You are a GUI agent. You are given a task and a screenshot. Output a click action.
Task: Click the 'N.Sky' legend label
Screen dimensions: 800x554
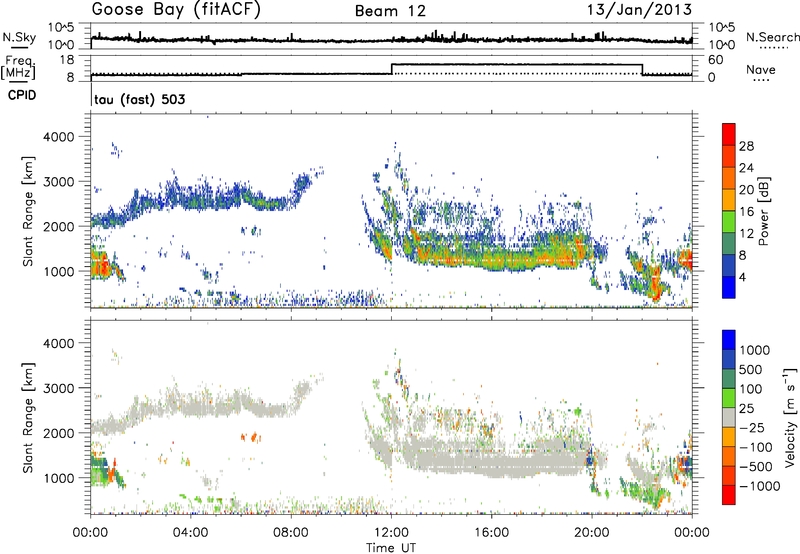[x=19, y=37]
